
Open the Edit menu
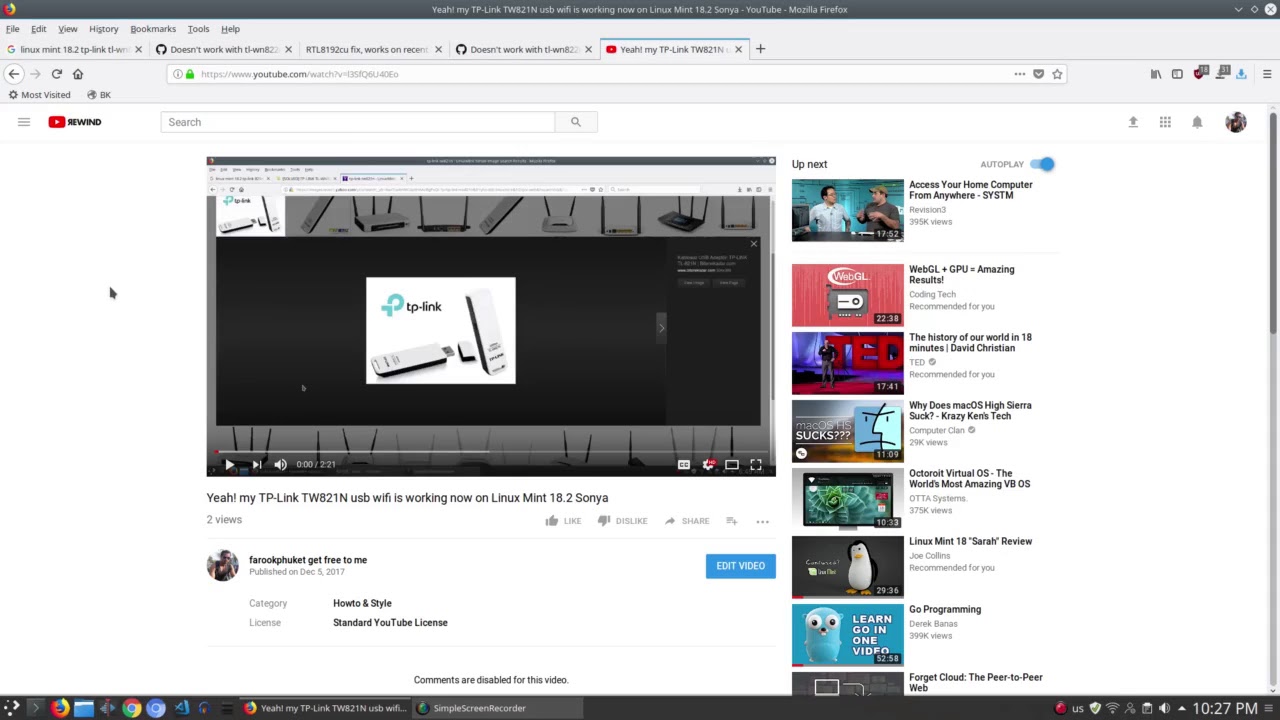[x=38, y=29]
